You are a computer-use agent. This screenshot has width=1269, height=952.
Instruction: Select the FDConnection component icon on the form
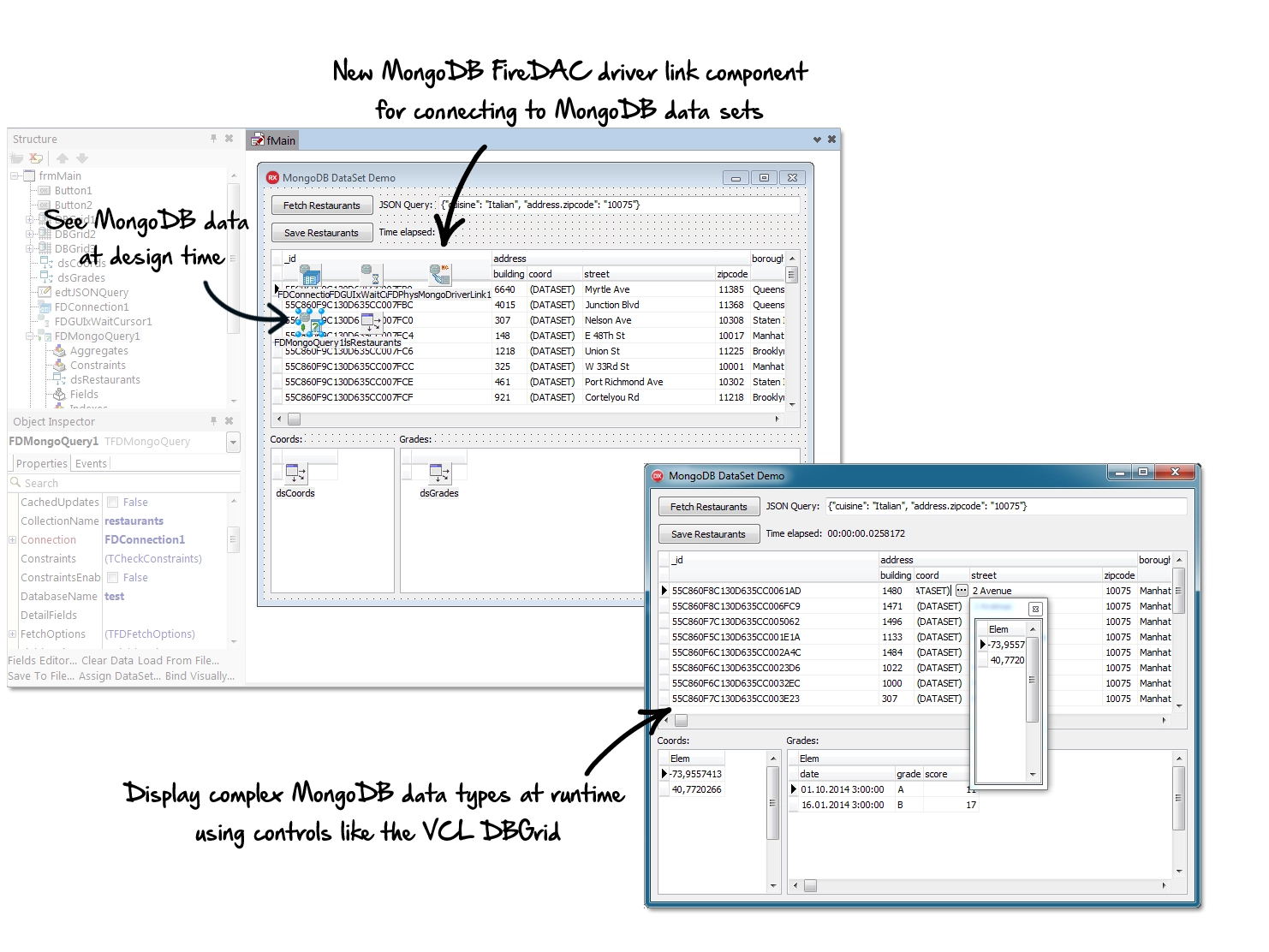311,276
